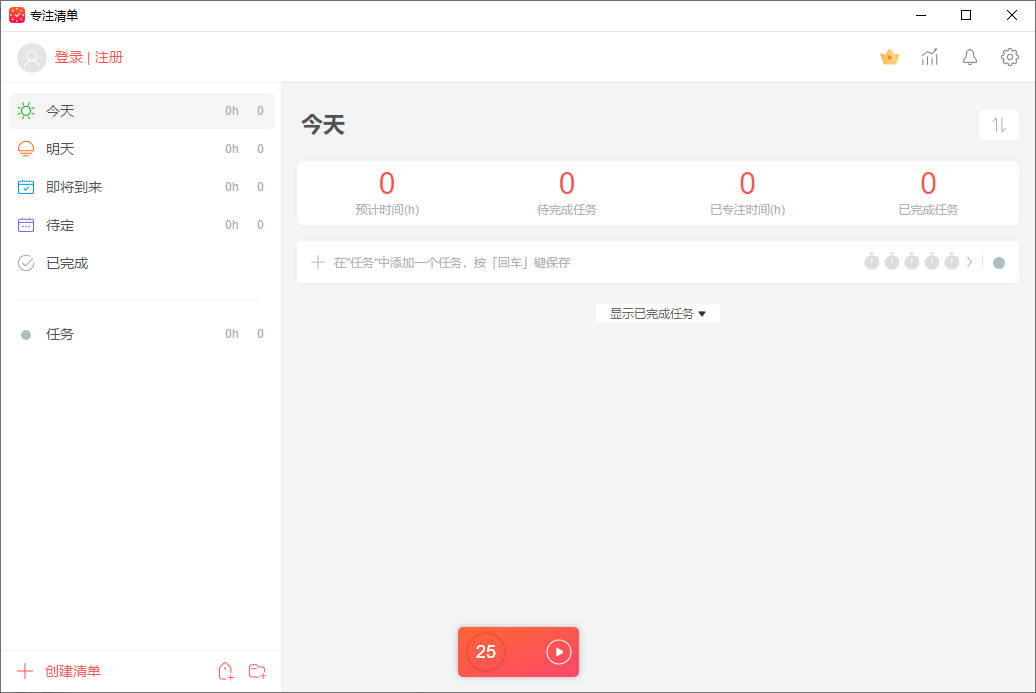1036x693 pixels.
Task: Click the add folder icon
Action: click(257, 671)
